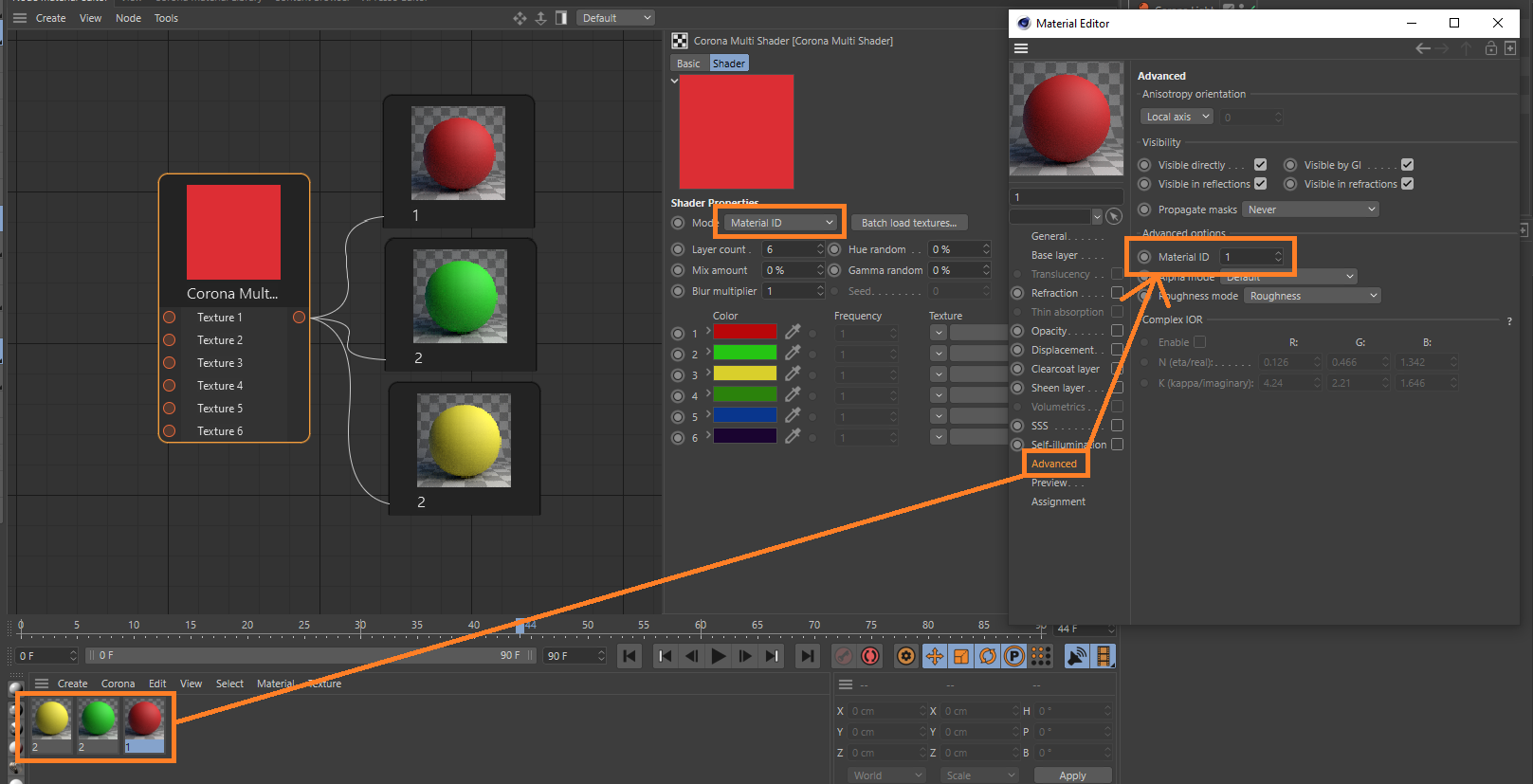Go to end of timeline

[807, 656]
